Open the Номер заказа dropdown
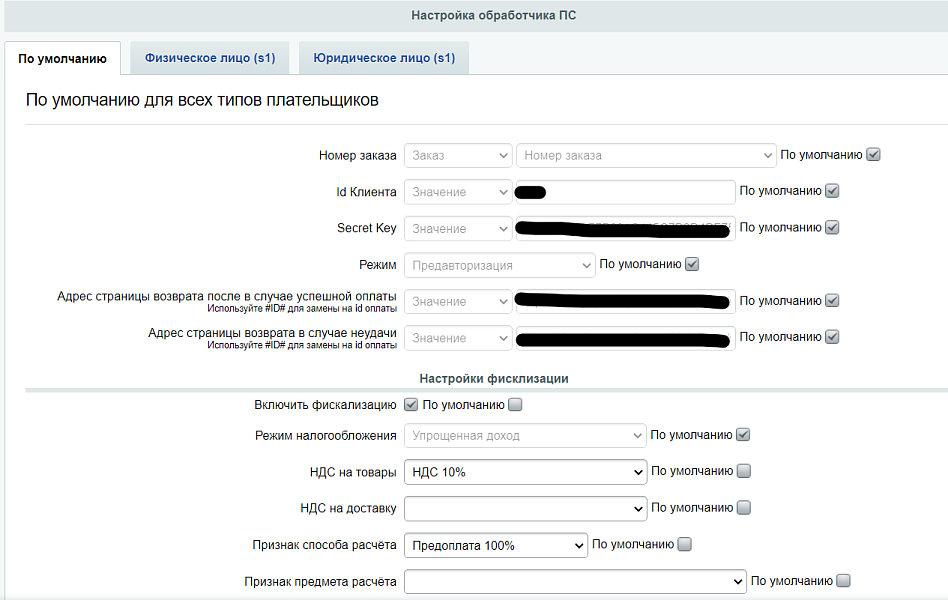This screenshot has height=600, width=948. (x=644, y=155)
